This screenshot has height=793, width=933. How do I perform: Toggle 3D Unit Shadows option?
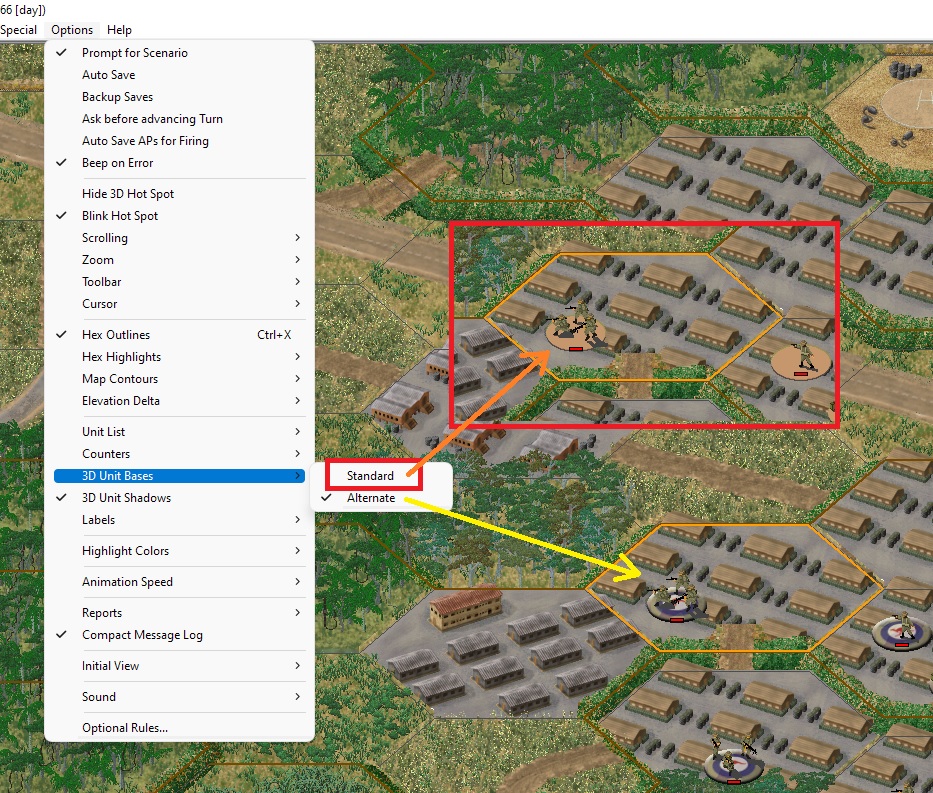coord(179,498)
